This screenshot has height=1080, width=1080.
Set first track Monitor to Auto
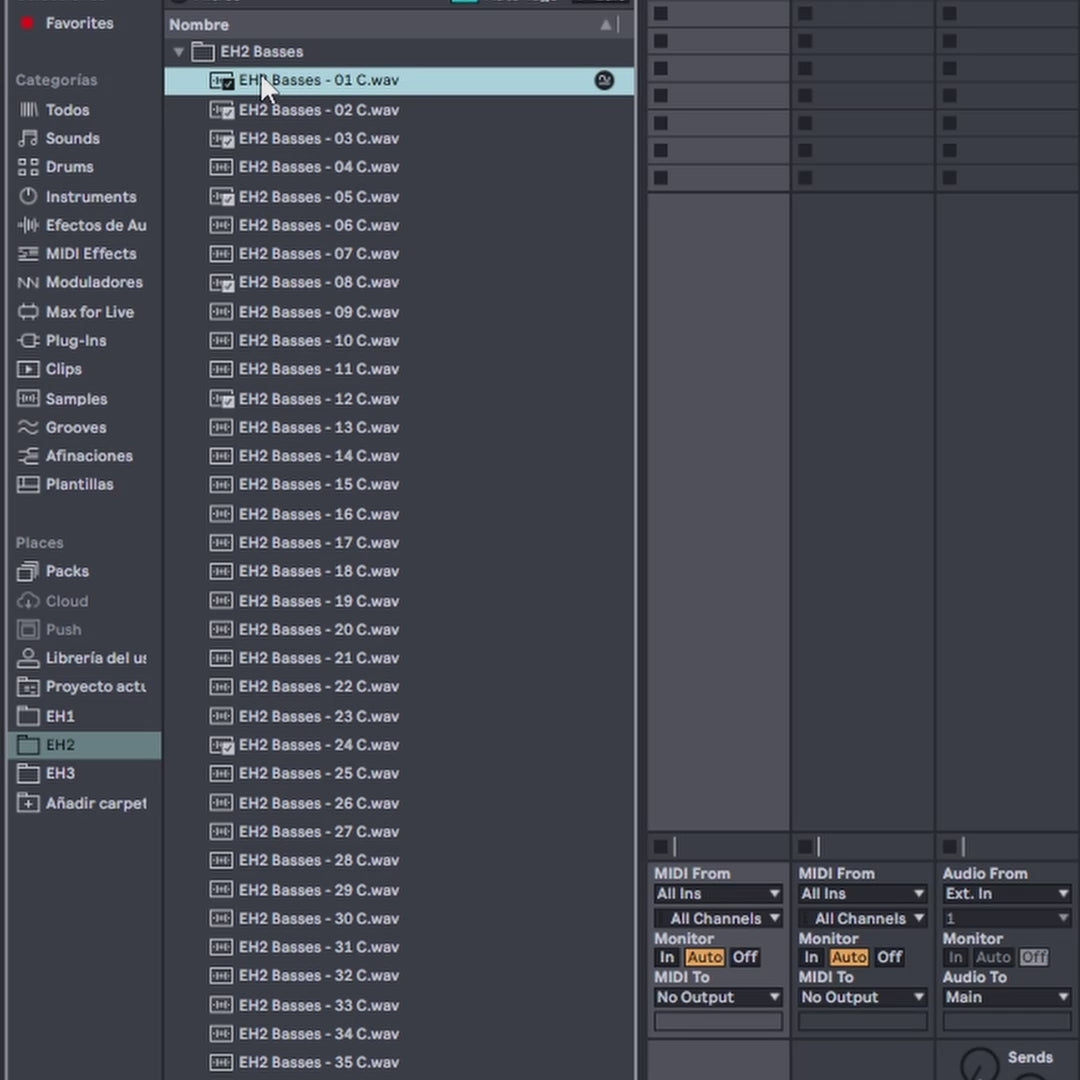705,957
